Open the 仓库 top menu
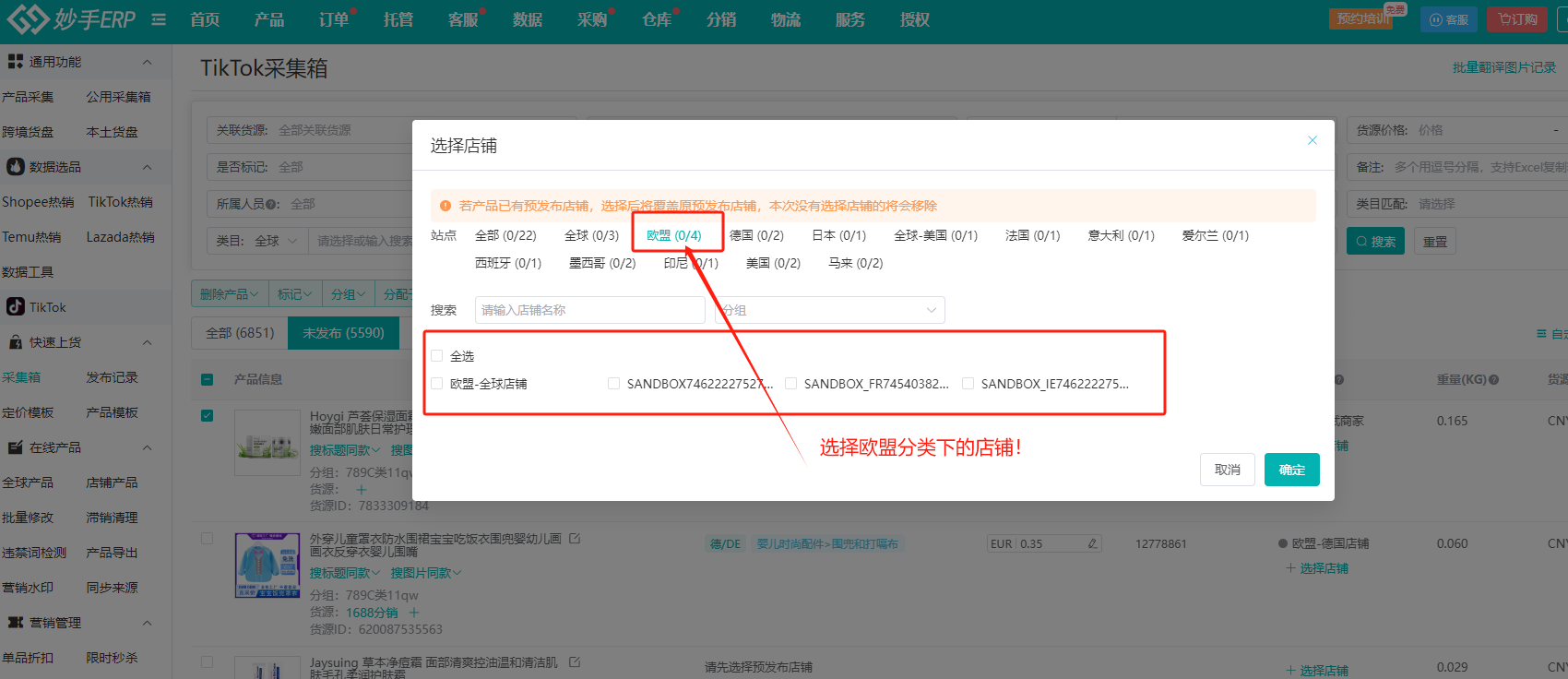The width and height of the screenshot is (1568, 679). 657,19
